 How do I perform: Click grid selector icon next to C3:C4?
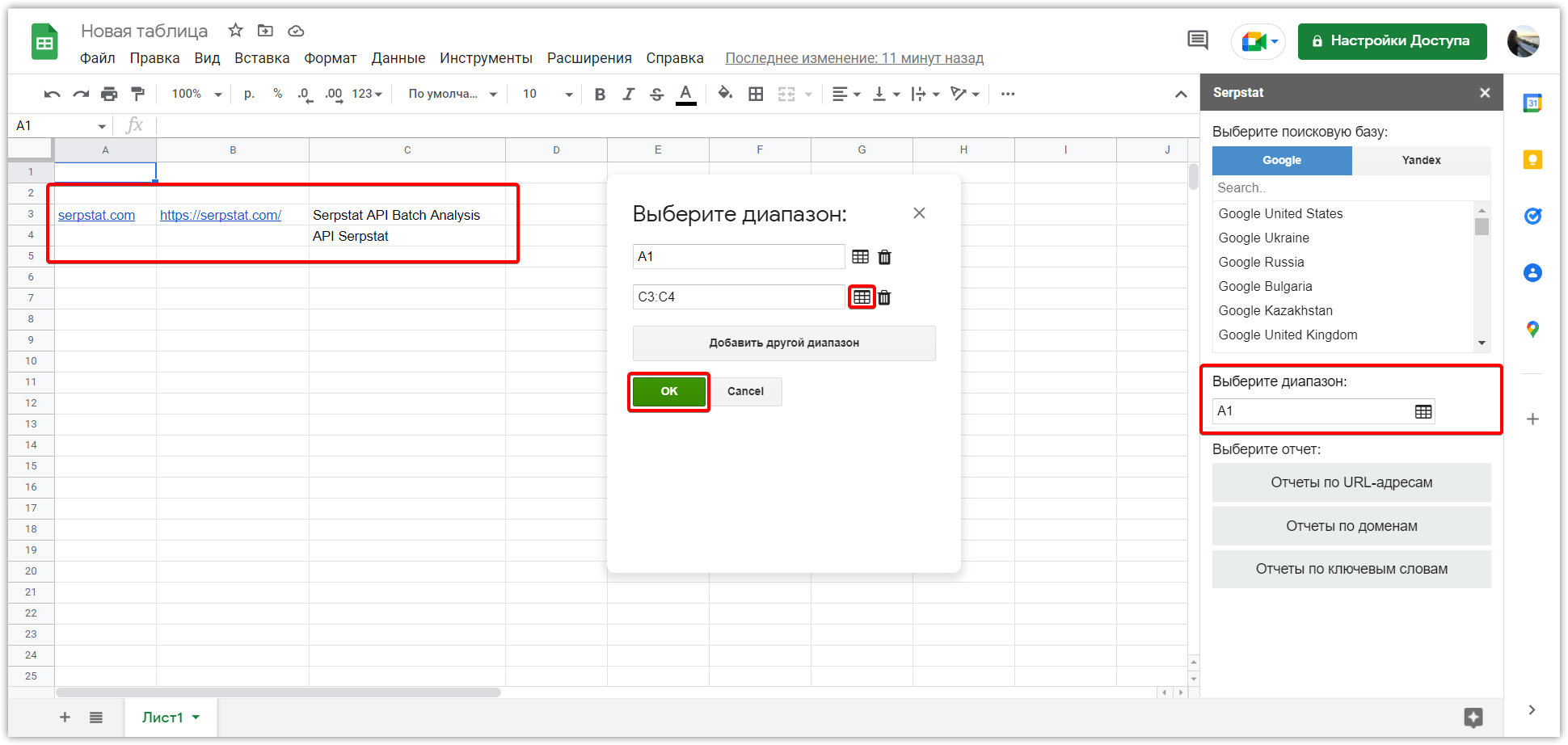click(862, 297)
